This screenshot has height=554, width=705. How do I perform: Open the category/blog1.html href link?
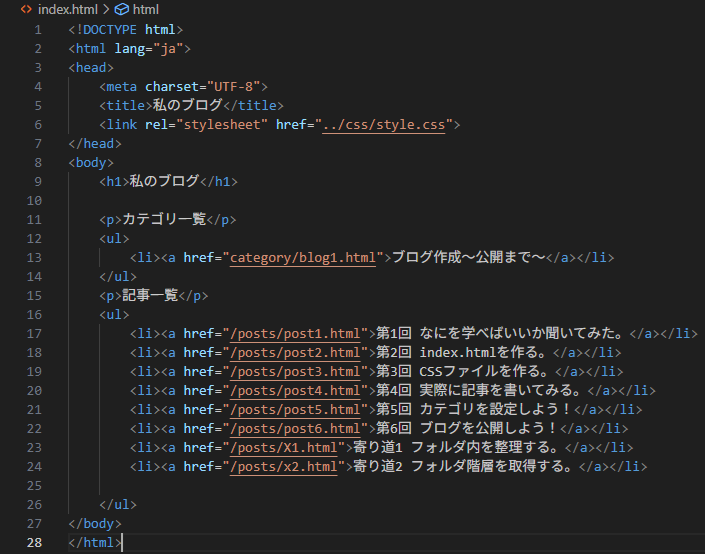pyautogui.click(x=303, y=258)
